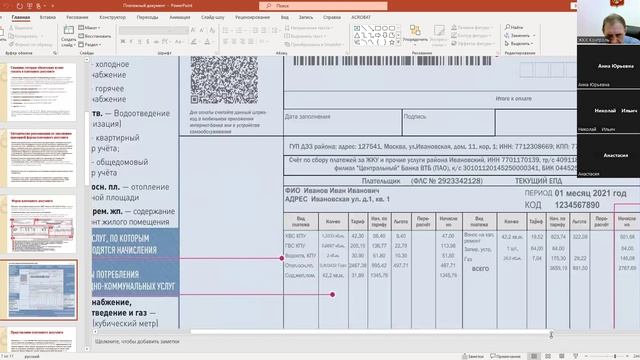Viewport: 640px width, 360px height.
Task: Open the Раздел section dropdown
Action: point(89,44)
